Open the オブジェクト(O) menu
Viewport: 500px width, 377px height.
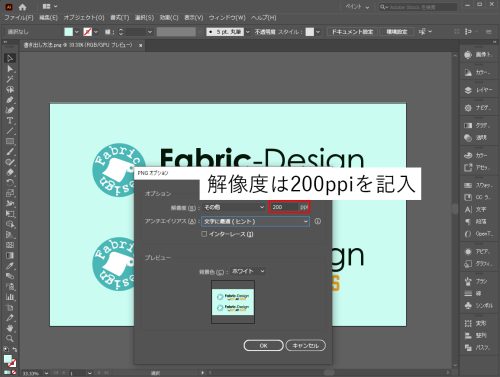point(84,17)
